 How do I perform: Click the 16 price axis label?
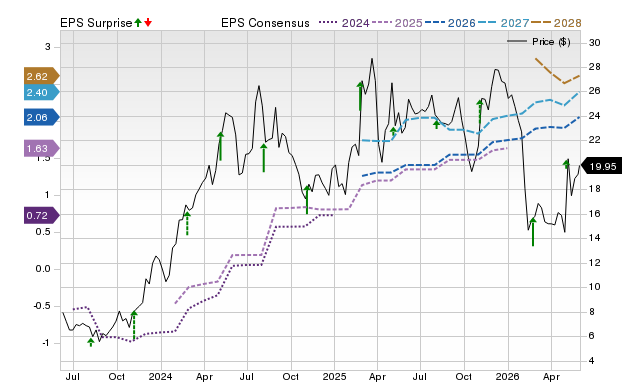pyautogui.click(x=594, y=213)
